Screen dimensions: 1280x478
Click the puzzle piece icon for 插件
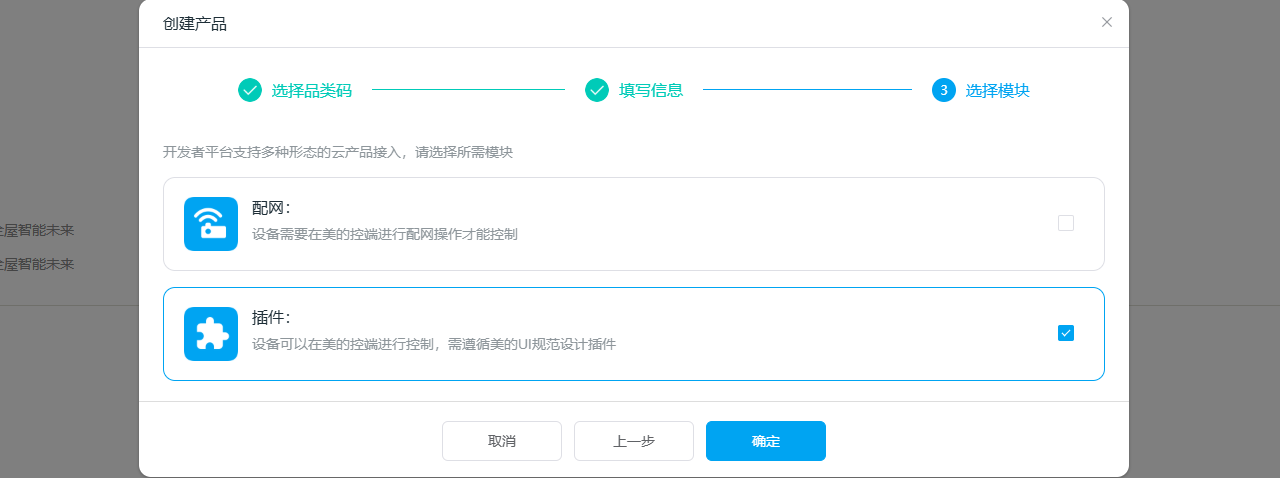[210, 334]
